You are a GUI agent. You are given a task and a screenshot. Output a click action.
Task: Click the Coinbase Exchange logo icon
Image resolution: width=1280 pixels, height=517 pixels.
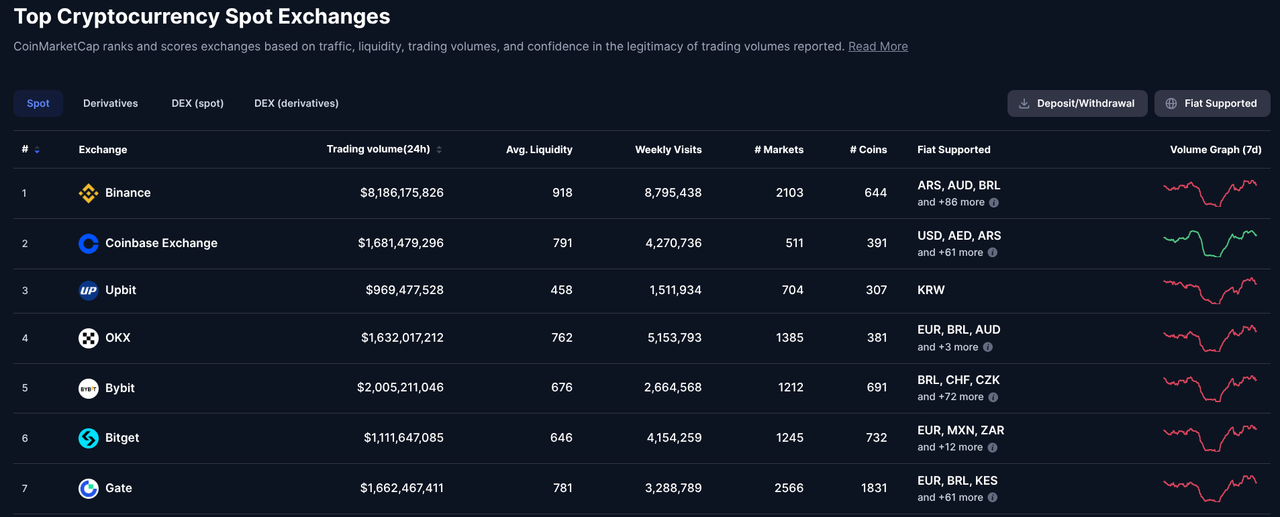[88, 243]
